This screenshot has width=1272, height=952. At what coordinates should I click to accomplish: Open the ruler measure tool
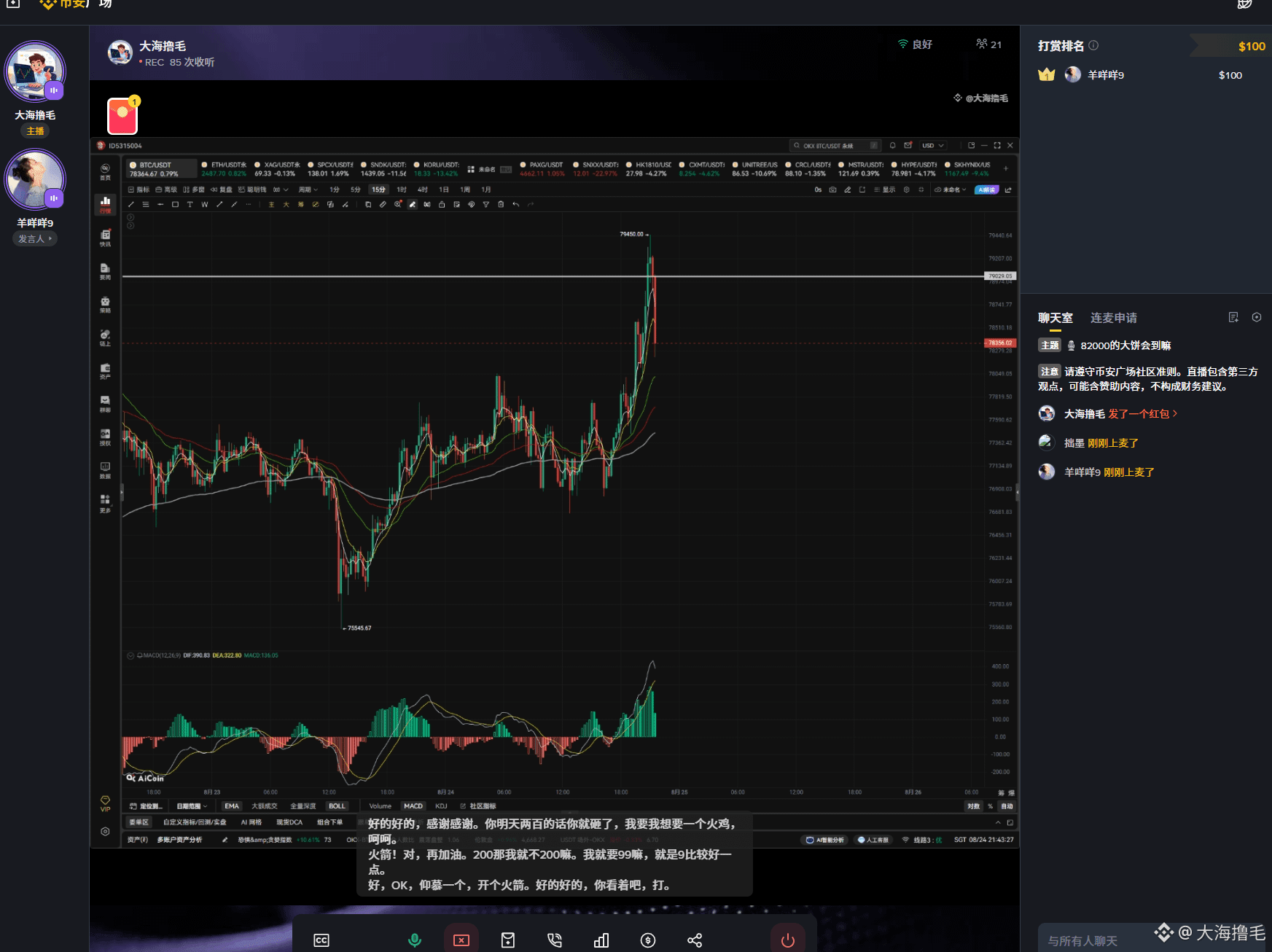click(x=383, y=205)
